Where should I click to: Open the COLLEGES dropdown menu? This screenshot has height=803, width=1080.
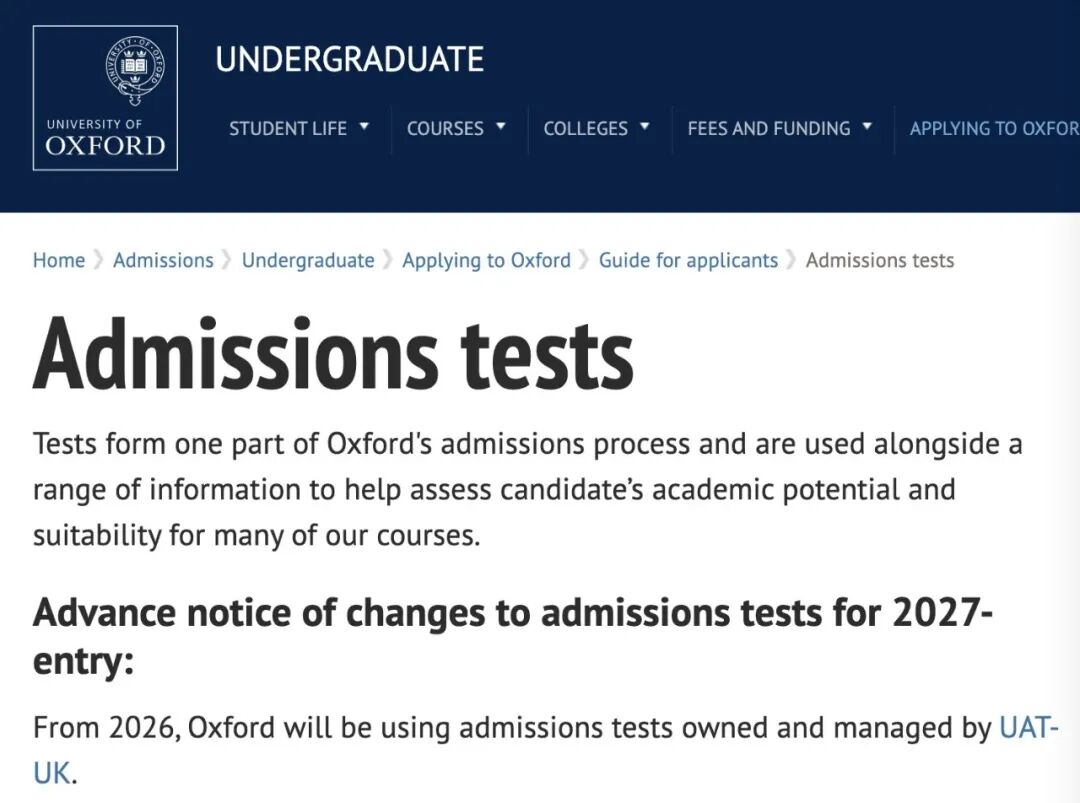pos(586,128)
